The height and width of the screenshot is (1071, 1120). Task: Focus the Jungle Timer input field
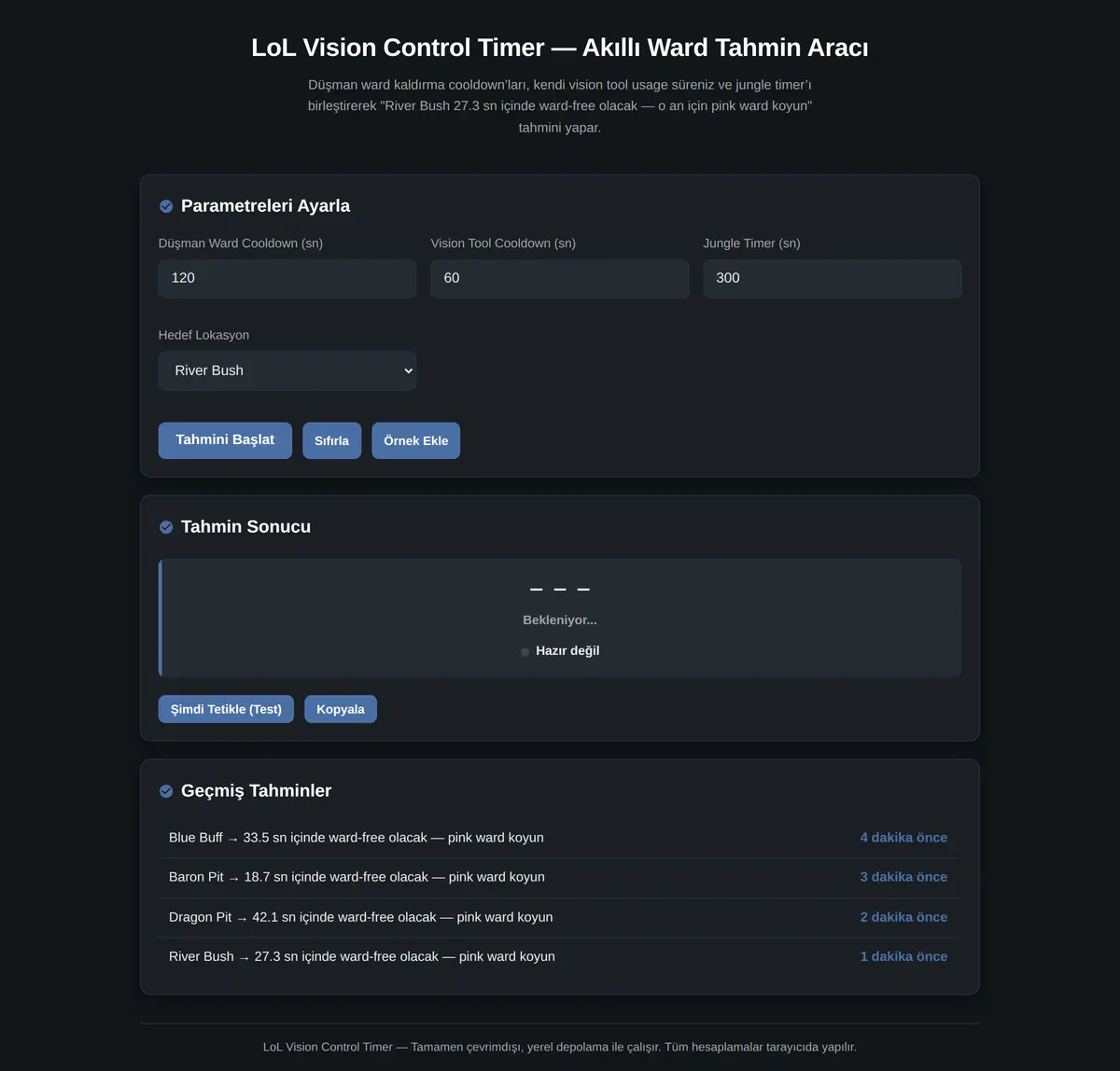[833, 278]
